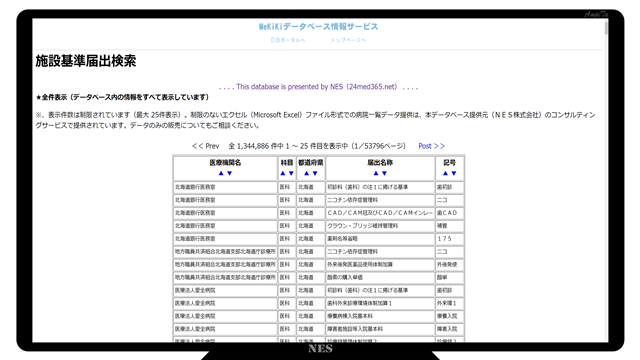
Task: Go to next page via Post >> link
Action: 431,146
